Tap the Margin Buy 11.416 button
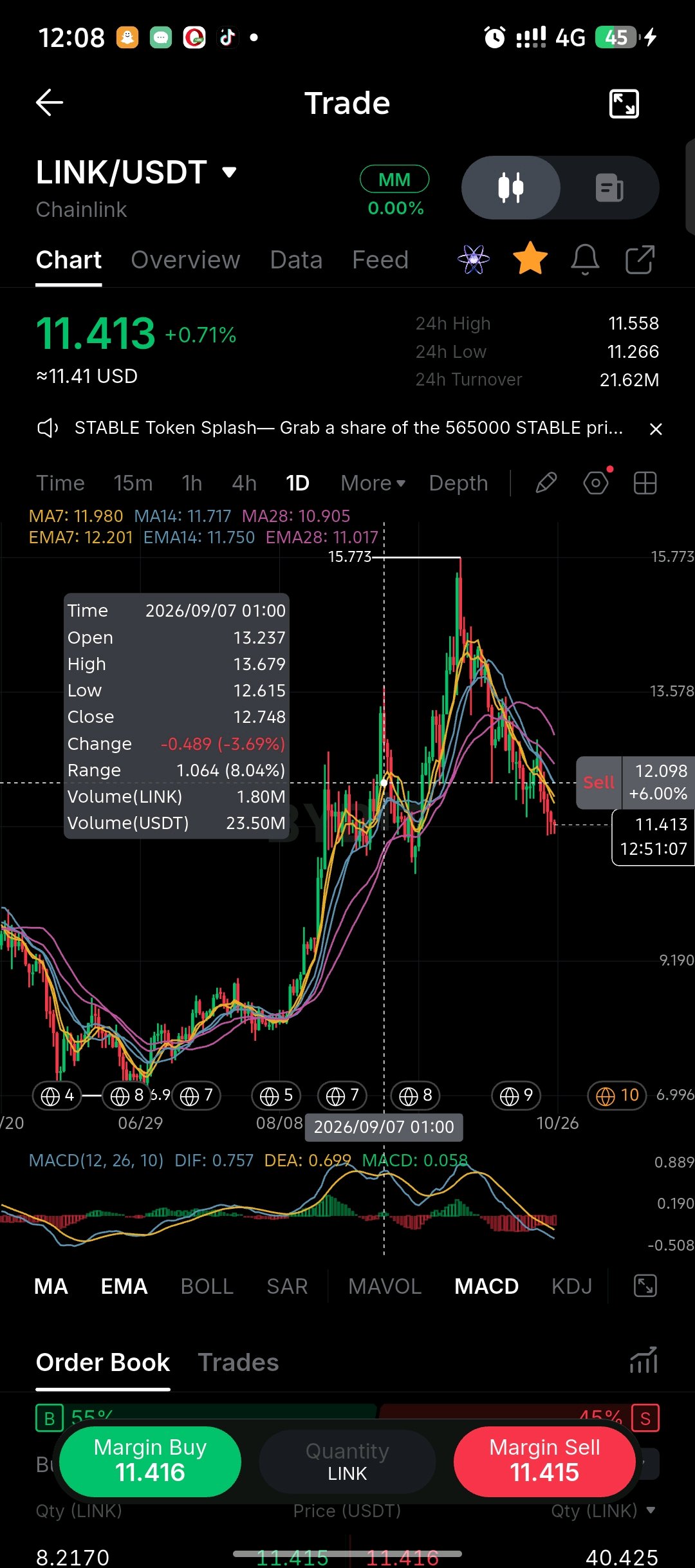695x1568 pixels. [150, 1461]
